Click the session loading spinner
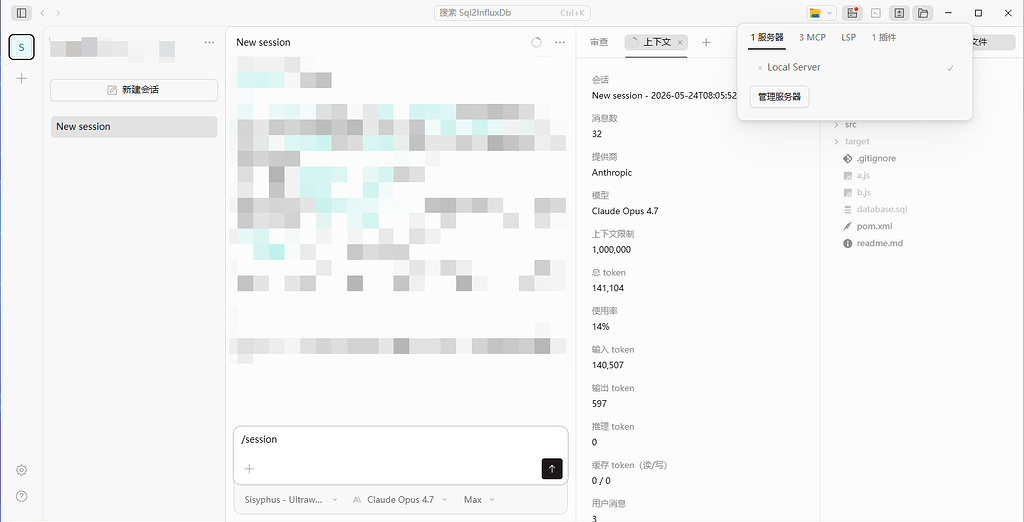This screenshot has width=1024, height=522. pos(536,42)
